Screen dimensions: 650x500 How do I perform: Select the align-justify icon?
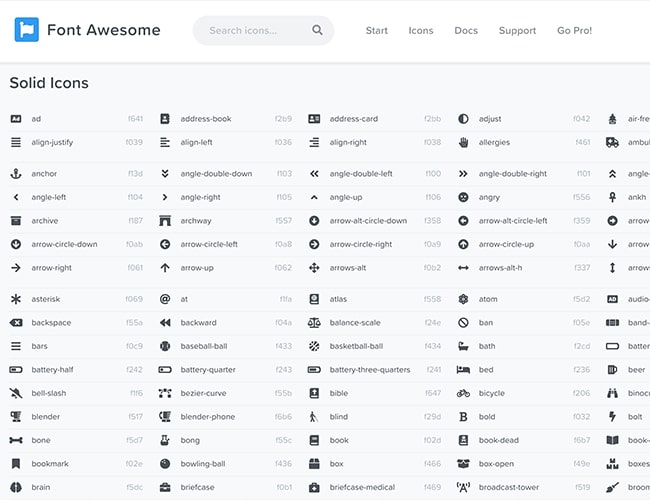point(16,143)
